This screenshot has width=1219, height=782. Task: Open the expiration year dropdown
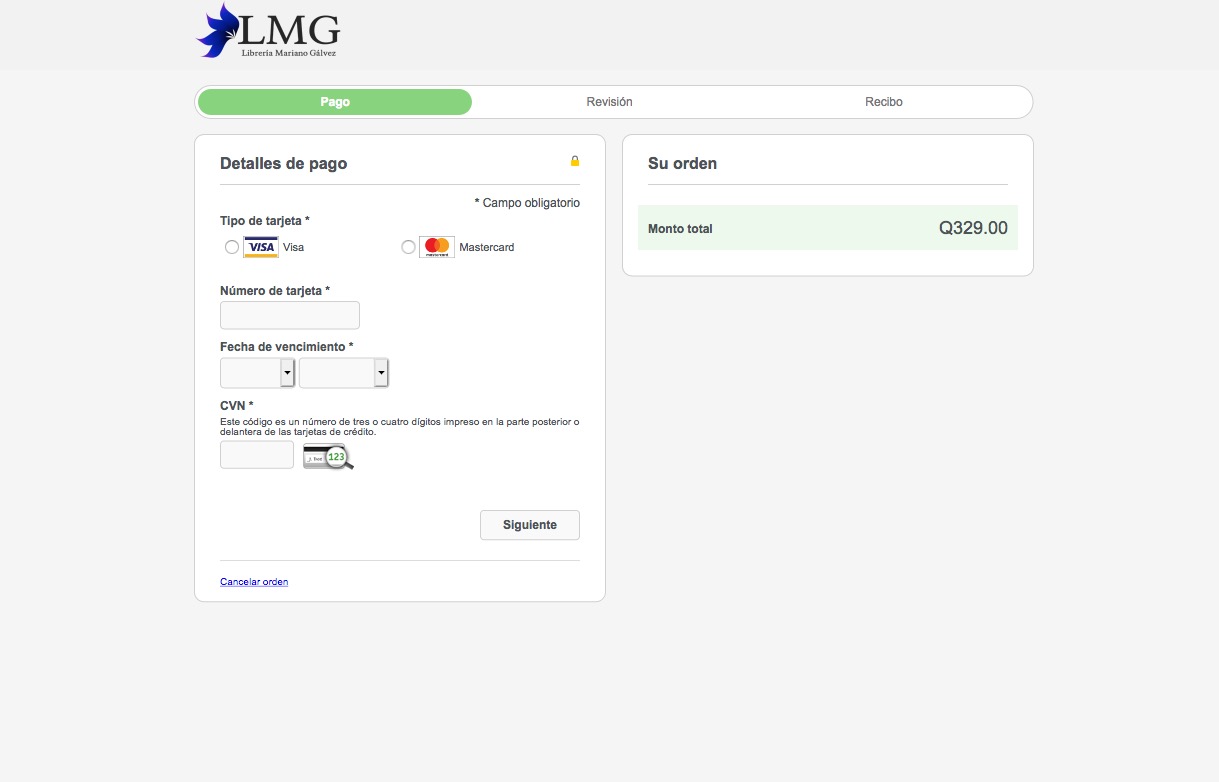(343, 373)
